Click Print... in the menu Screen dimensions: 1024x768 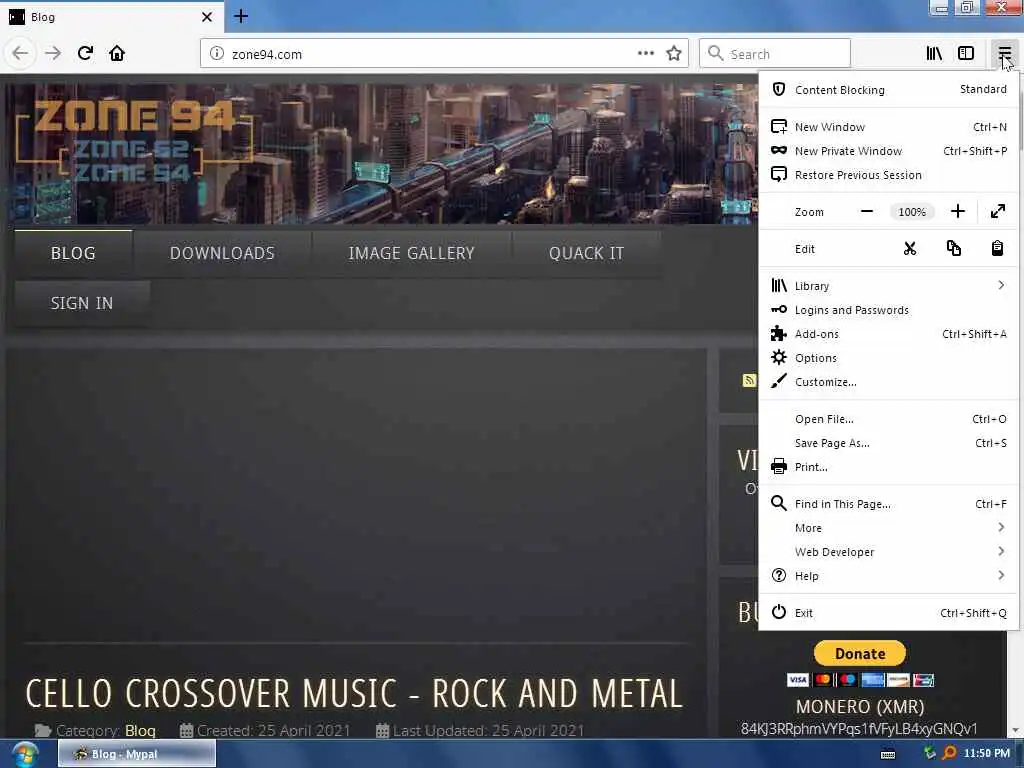(889, 467)
